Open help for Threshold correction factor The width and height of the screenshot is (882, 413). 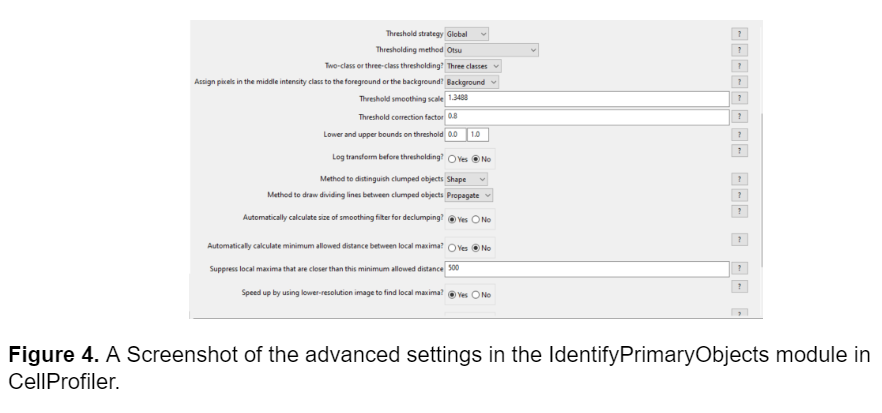click(740, 117)
